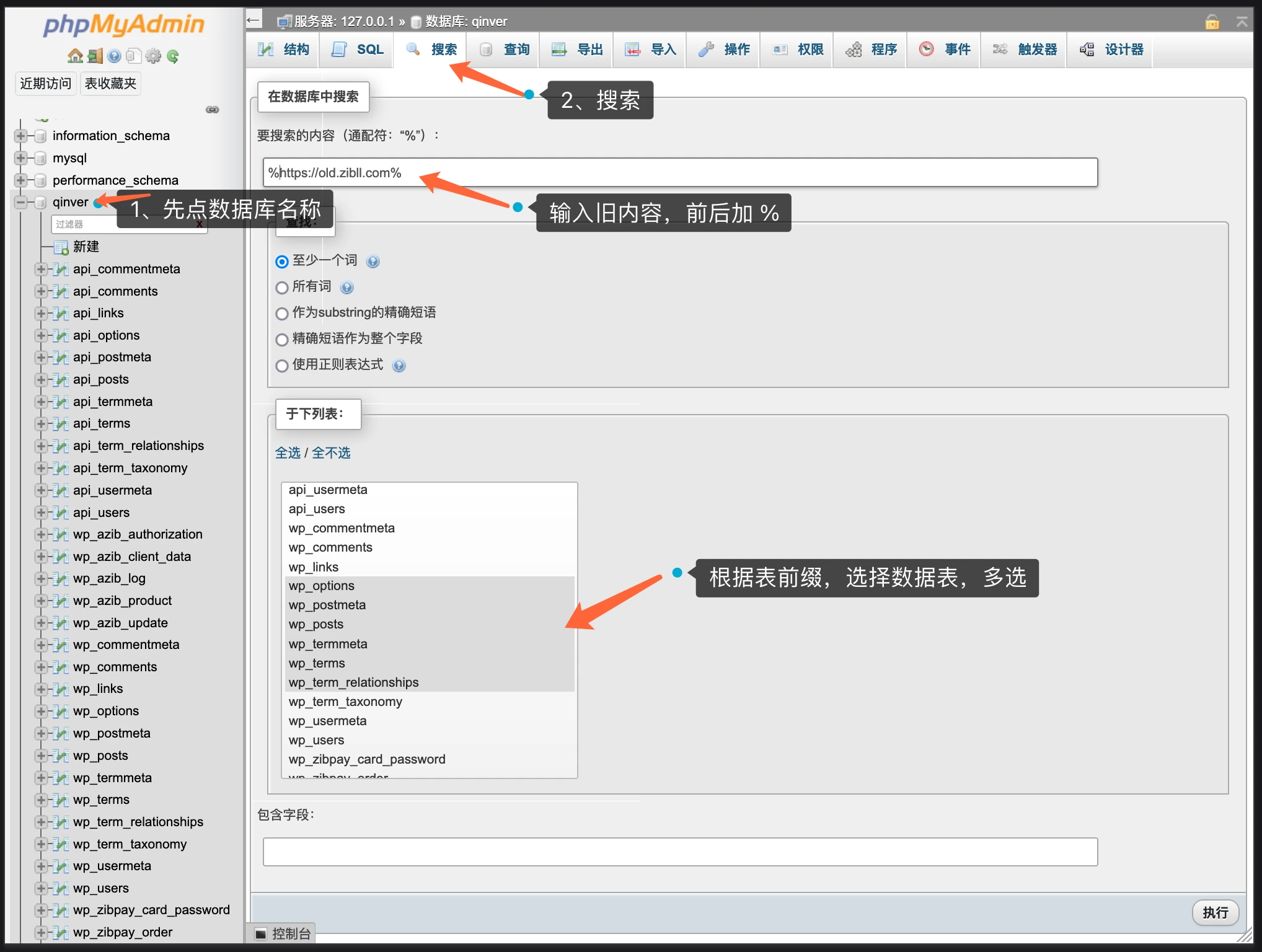
Task: Select the 精确短语作为整个字段 option
Action: 282,339
